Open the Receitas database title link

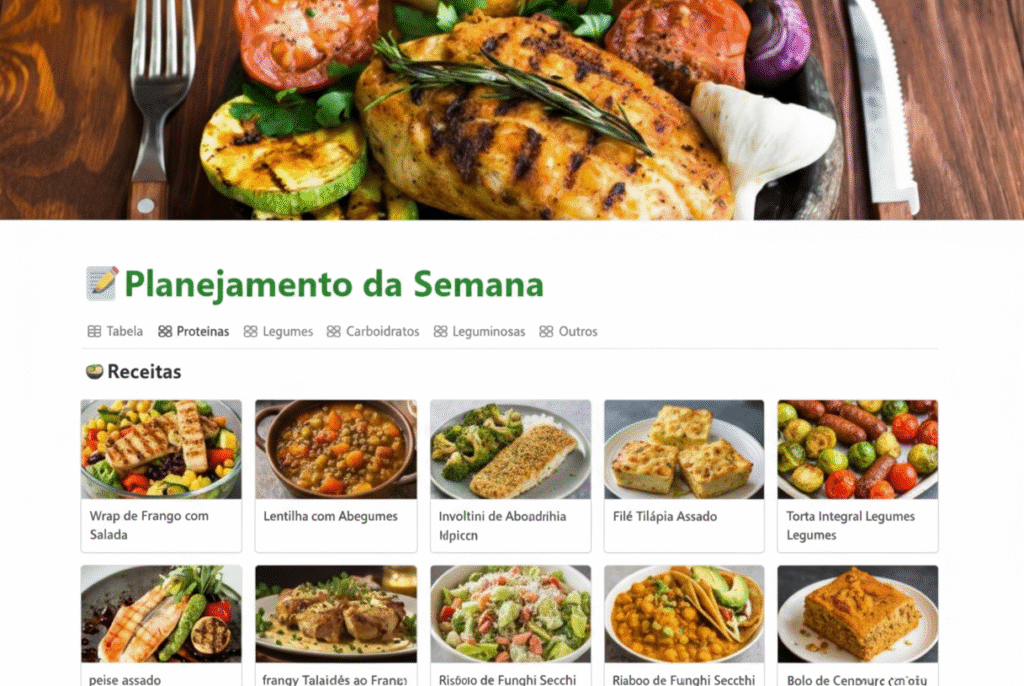144,371
